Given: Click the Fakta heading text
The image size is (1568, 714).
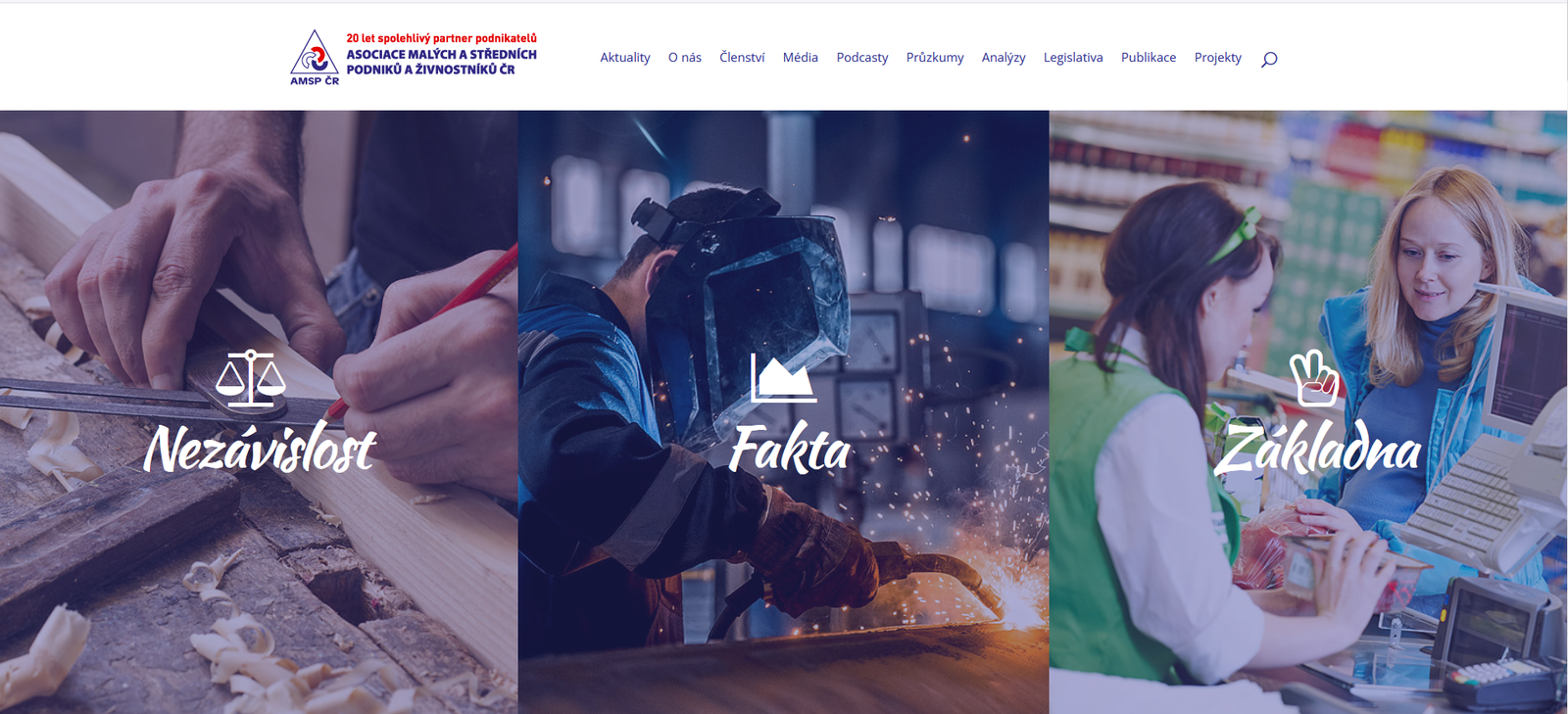Looking at the screenshot, I should click(790, 450).
